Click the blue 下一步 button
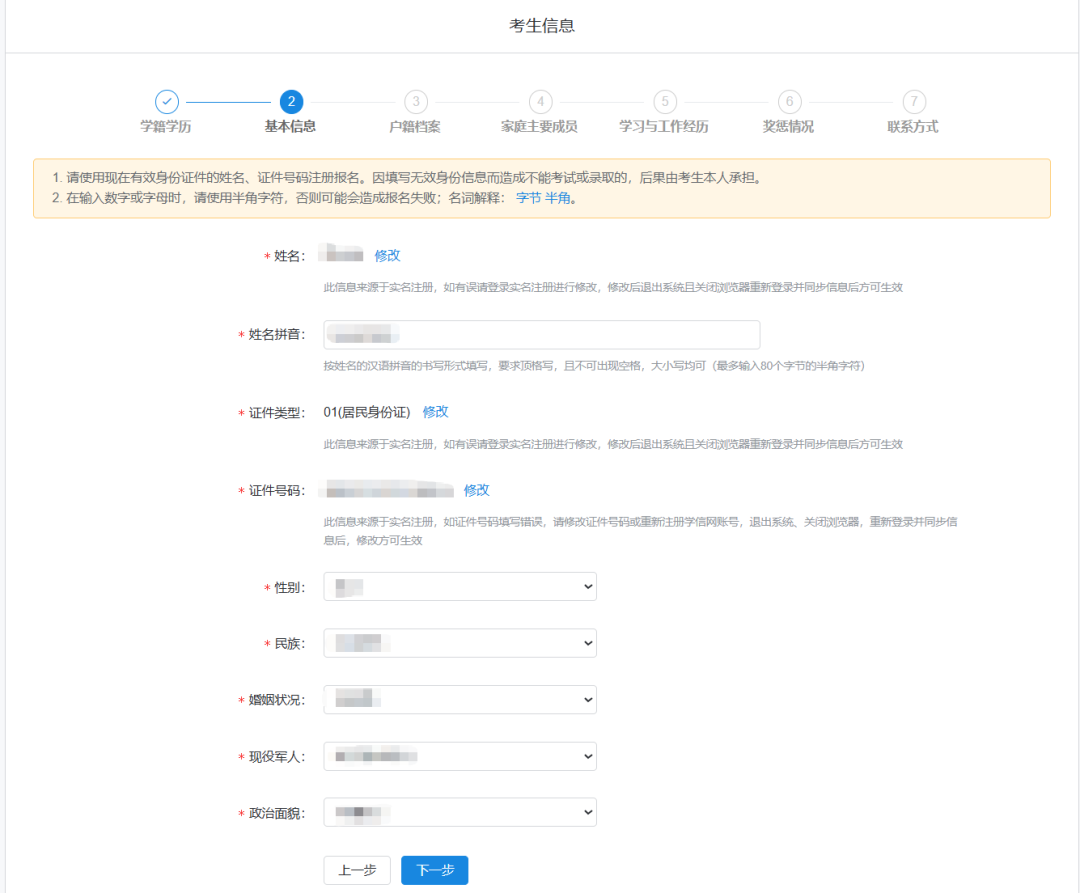 [435, 870]
